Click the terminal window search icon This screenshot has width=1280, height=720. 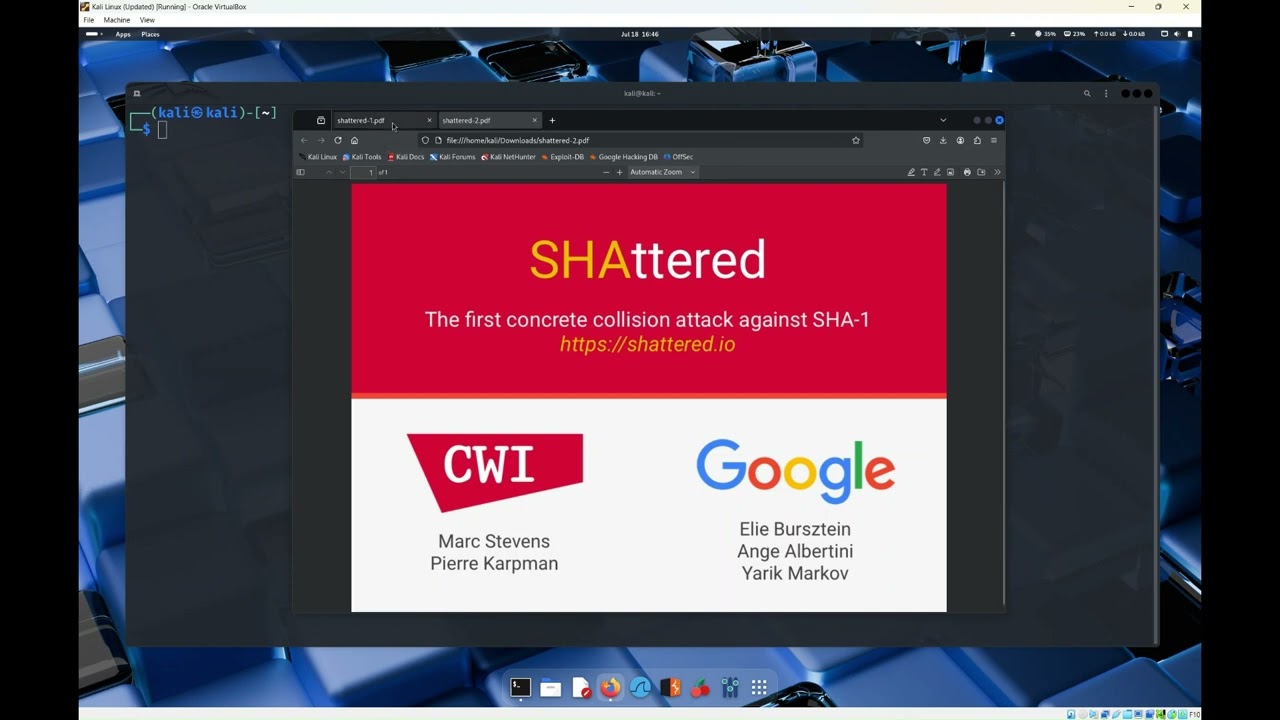tap(1087, 93)
